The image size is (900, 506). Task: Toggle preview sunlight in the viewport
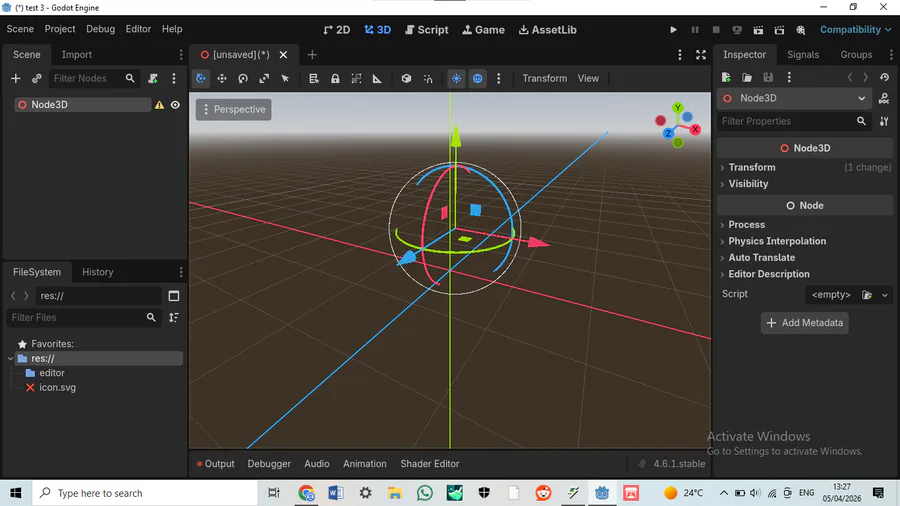456,79
